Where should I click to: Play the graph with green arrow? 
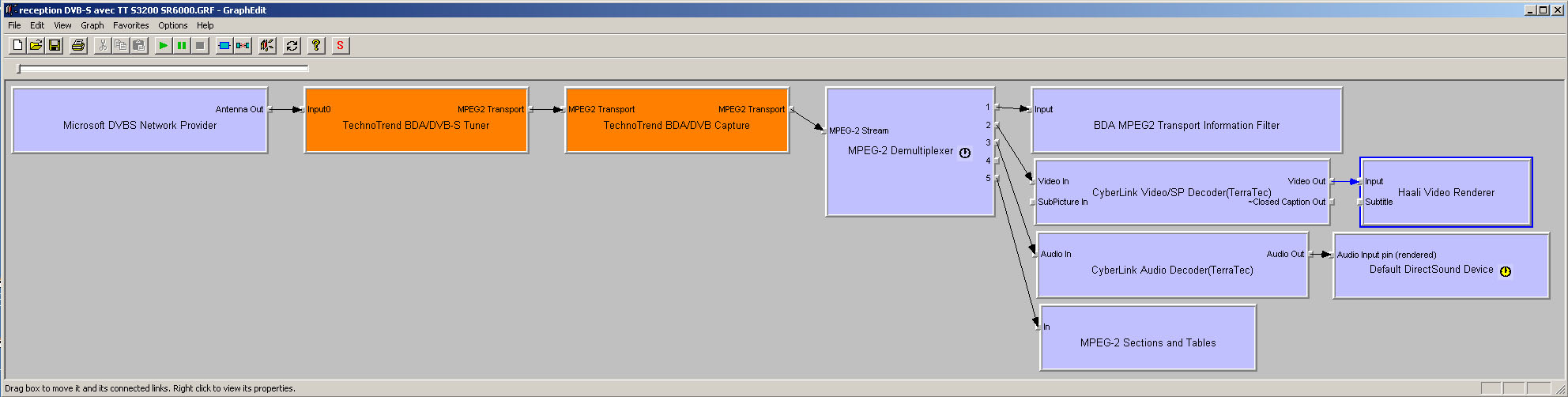click(x=163, y=46)
